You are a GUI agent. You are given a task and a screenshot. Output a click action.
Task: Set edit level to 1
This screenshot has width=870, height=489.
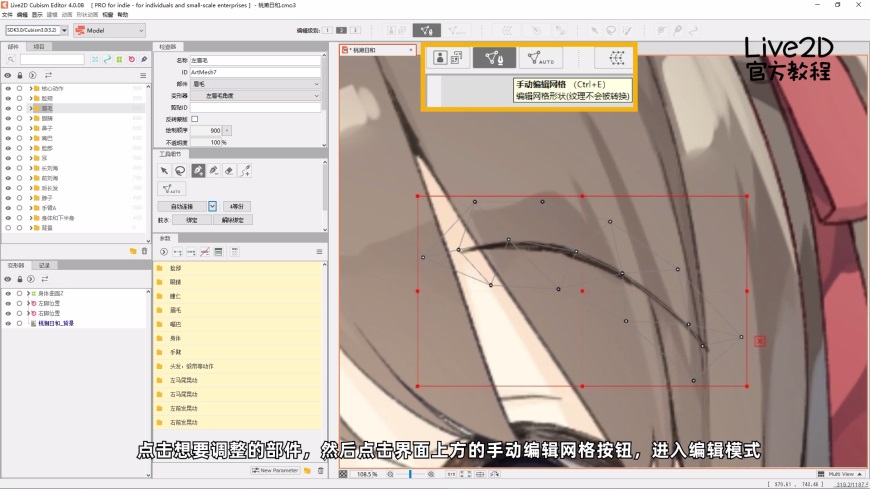tap(327, 31)
